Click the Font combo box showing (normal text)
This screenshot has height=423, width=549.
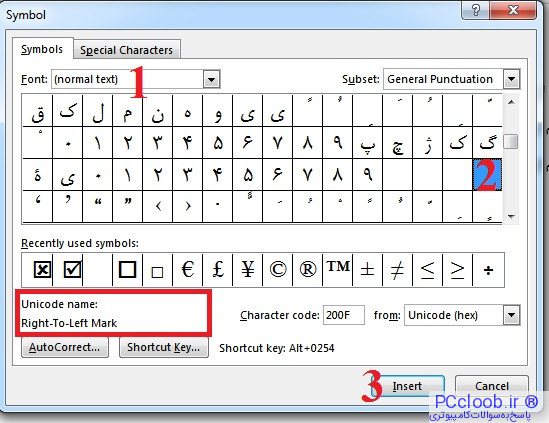(x=135, y=79)
